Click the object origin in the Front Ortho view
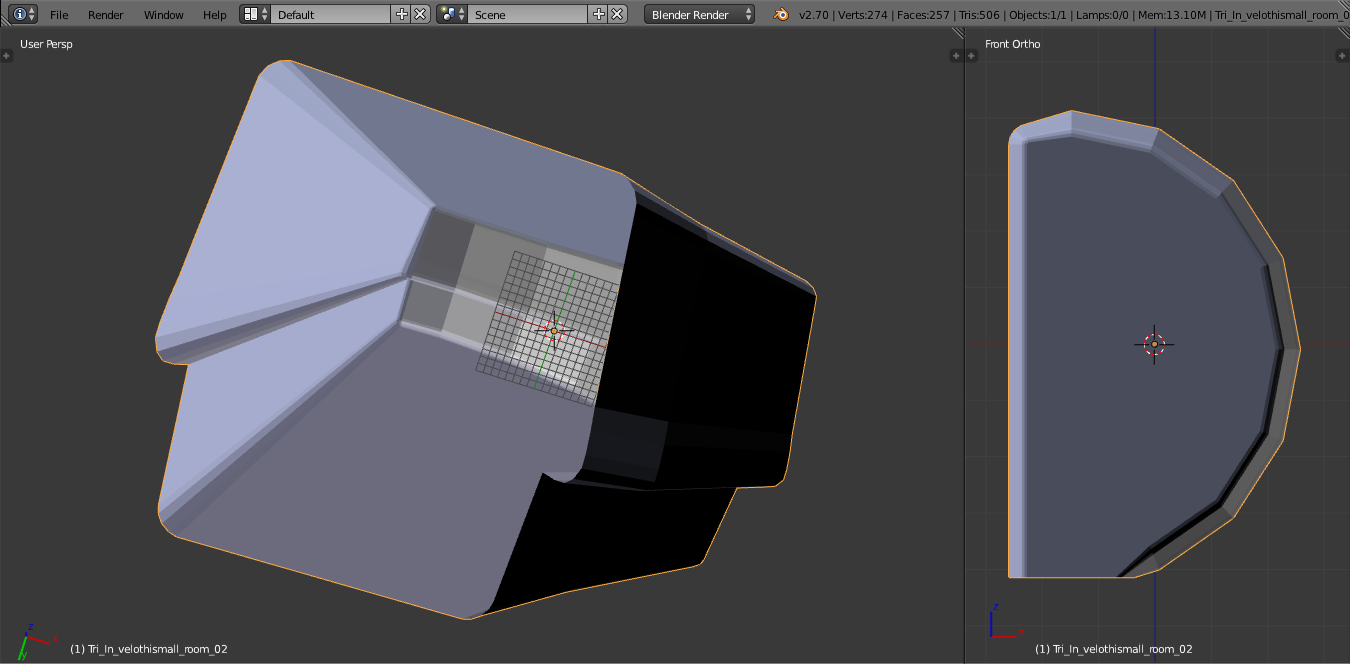 tap(1154, 344)
